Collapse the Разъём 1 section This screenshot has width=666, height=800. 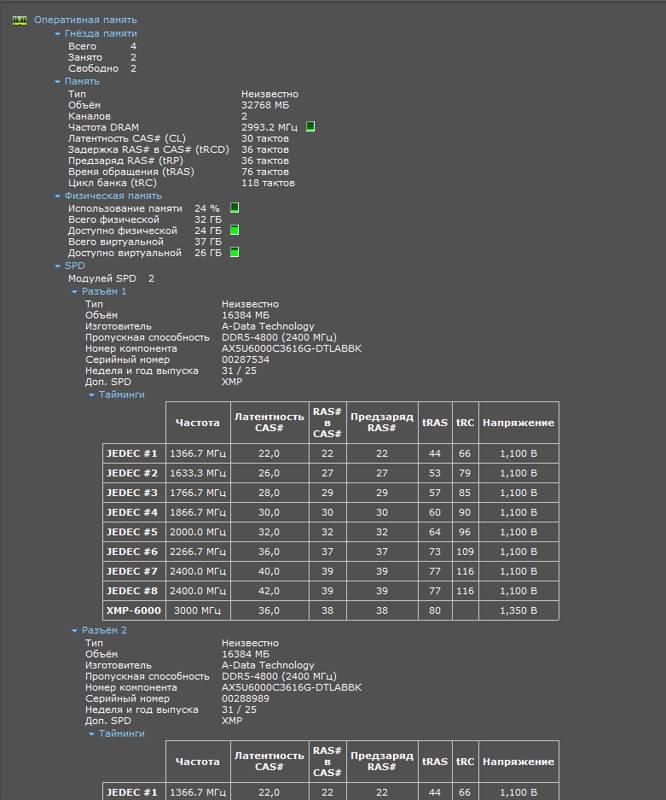point(75,292)
